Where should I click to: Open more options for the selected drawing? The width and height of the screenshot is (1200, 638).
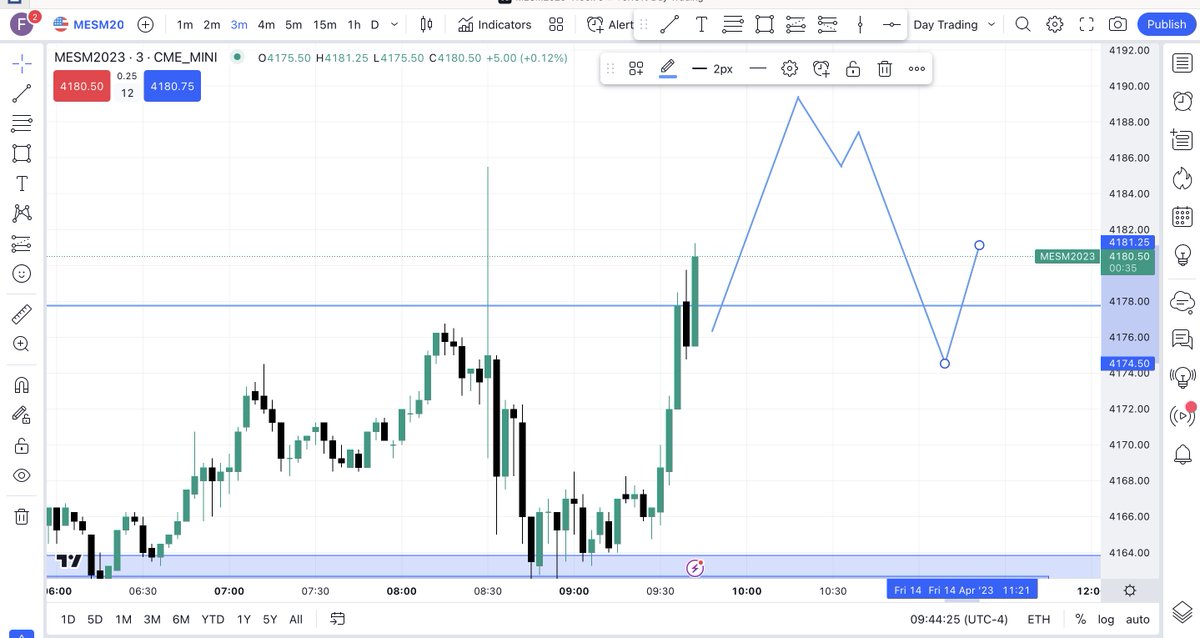917,68
